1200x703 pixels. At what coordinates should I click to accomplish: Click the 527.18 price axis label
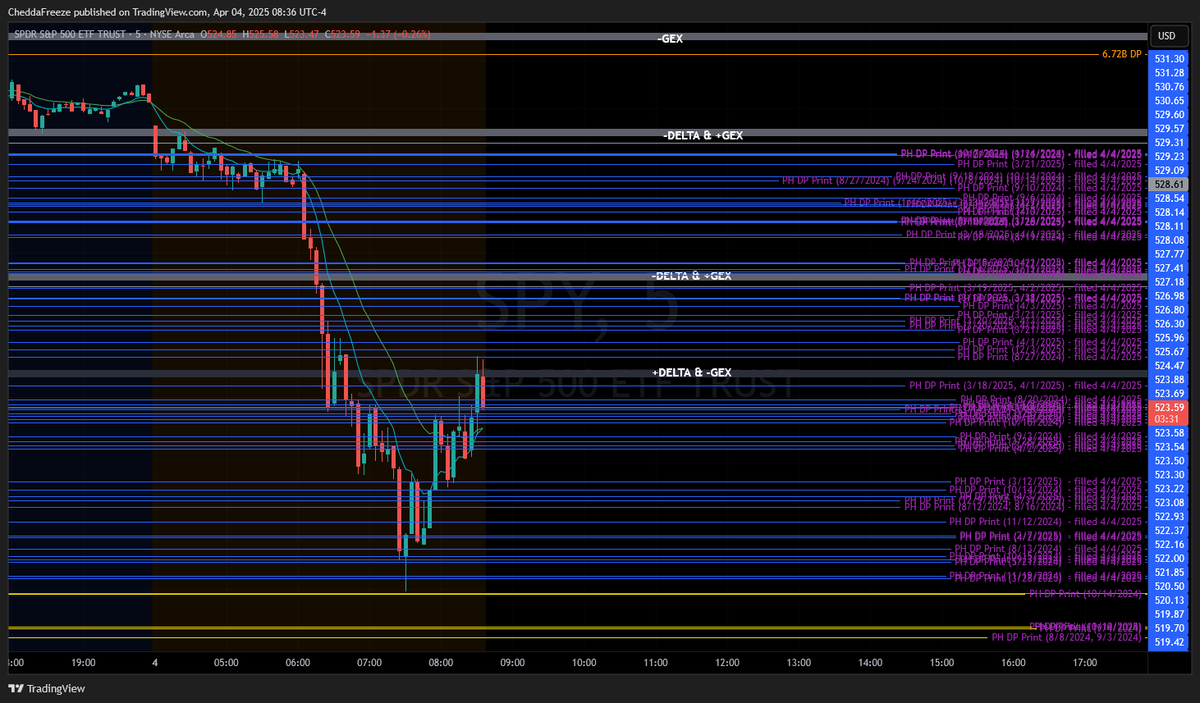click(x=1169, y=282)
